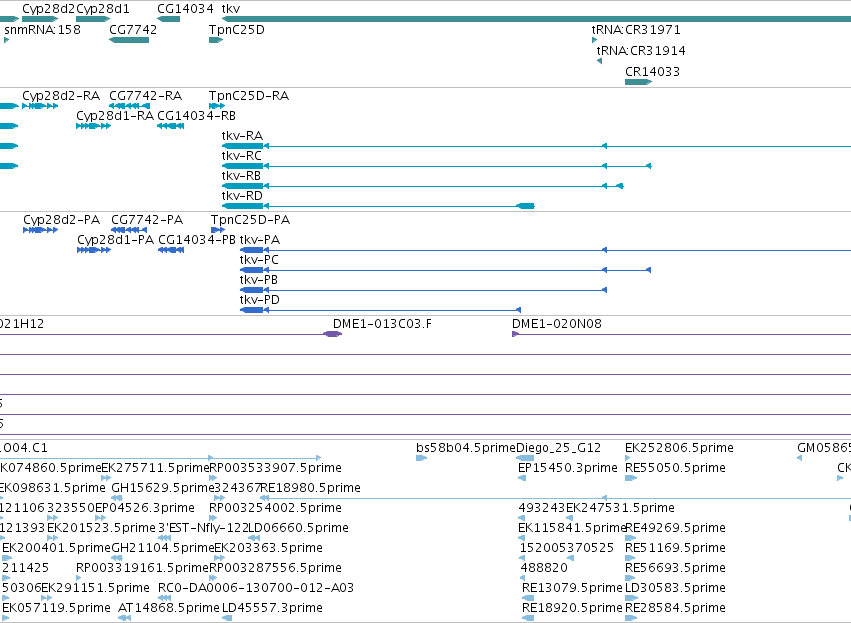The height and width of the screenshot is (623, 851).
Task: Click the TpnC25D-PA protein label
Action: tap(250, 220)
